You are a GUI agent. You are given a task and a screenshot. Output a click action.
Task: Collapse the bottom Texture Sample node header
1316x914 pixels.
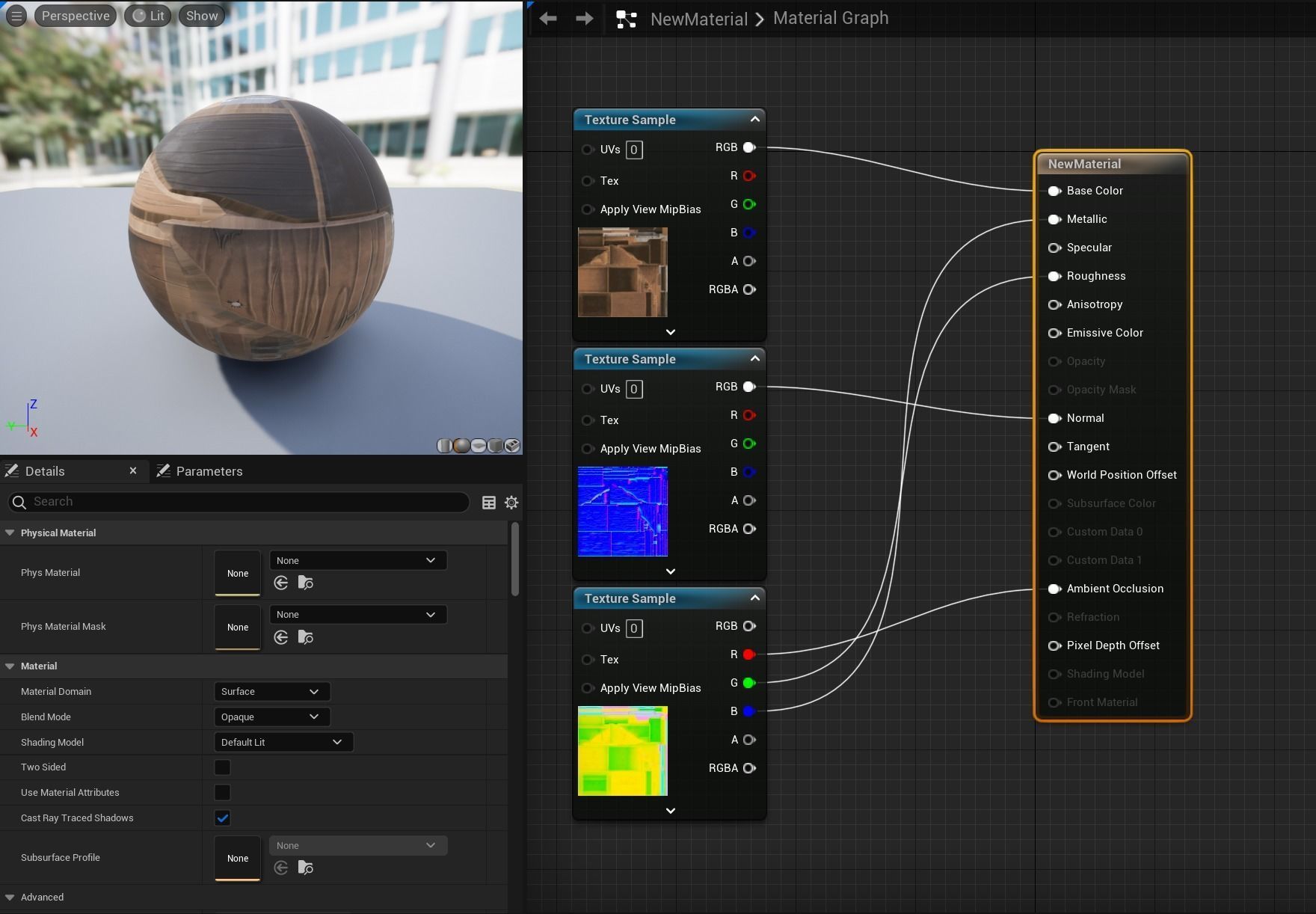tap(754, 598)
